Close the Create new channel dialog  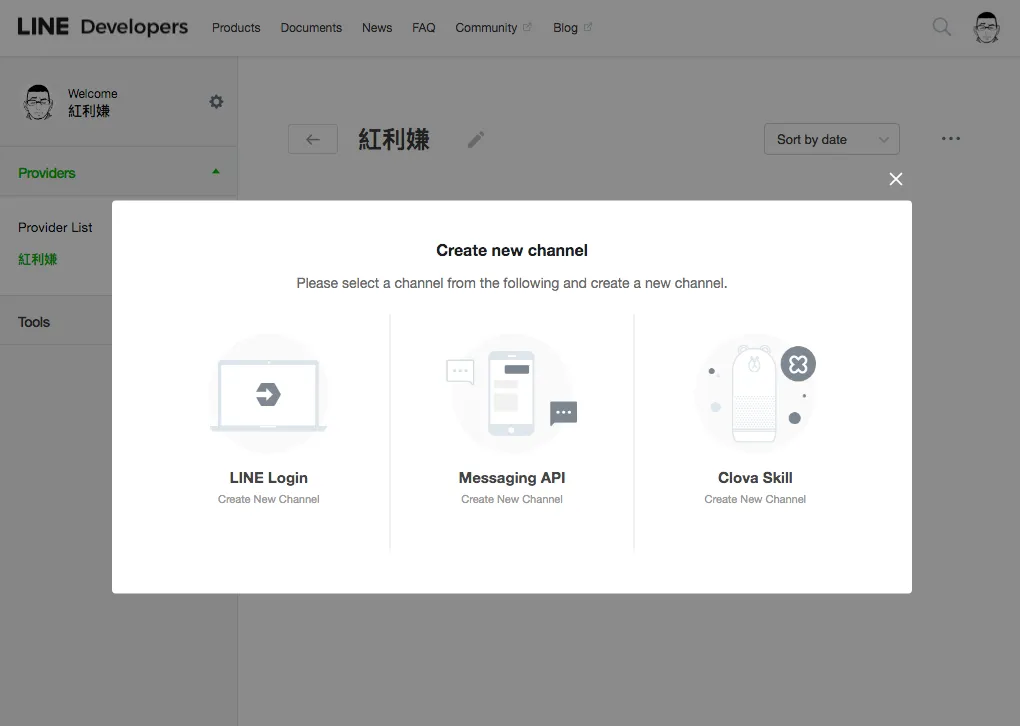point(895,179)
